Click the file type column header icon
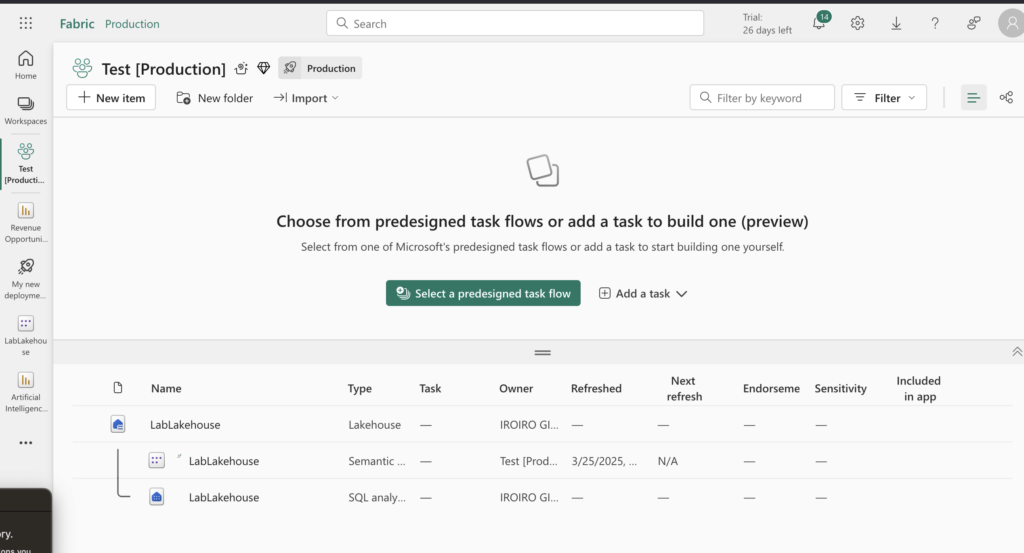 coord(118,388)
